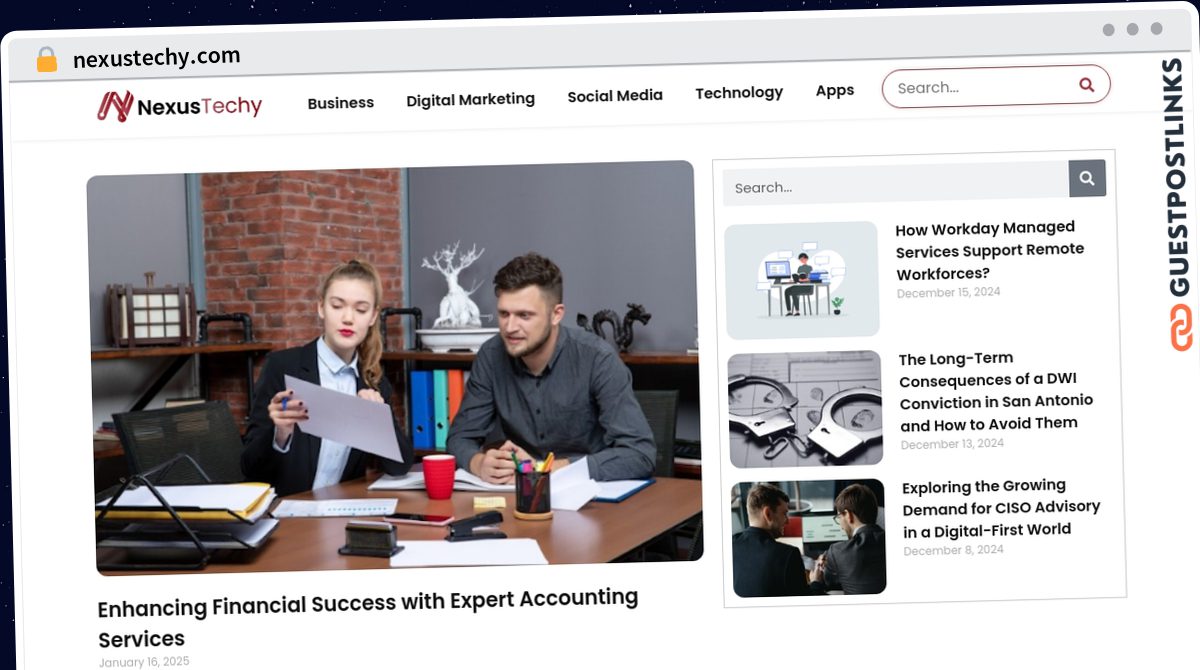Click the handcuffs article thumbnail
The image size is (1200, 670).
806,409
